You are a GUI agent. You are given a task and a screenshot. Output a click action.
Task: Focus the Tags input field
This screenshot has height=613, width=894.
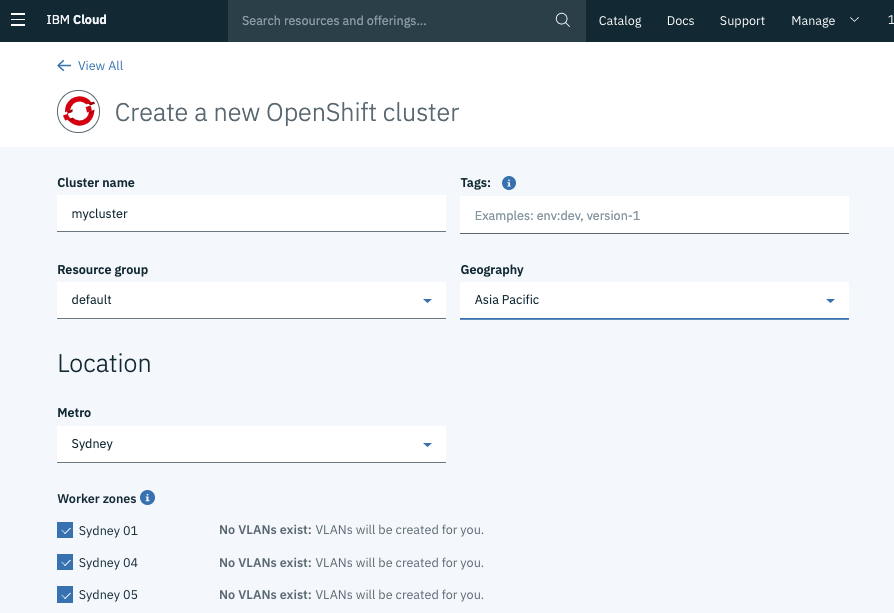(655, 215)
